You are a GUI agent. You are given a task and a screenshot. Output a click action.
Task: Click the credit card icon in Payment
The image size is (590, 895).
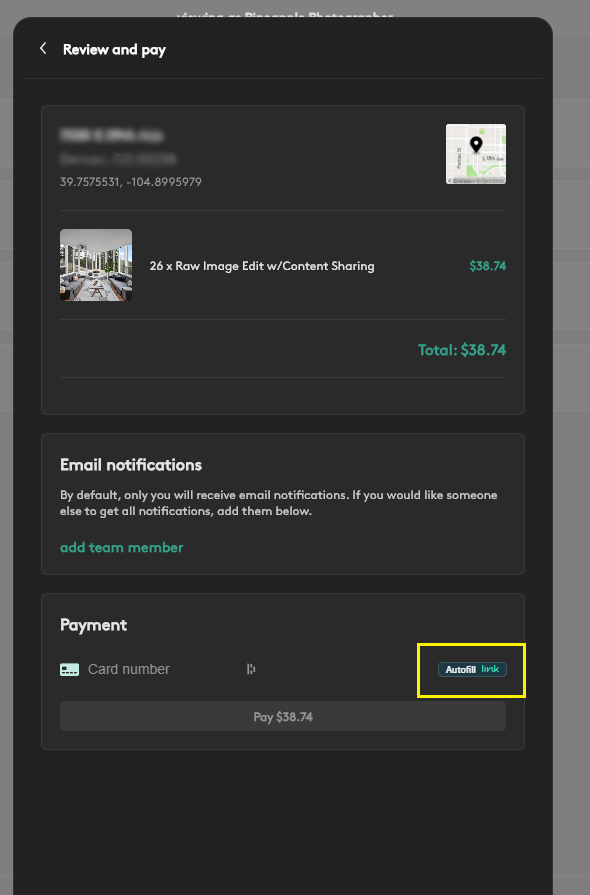[x=70, y=670]
